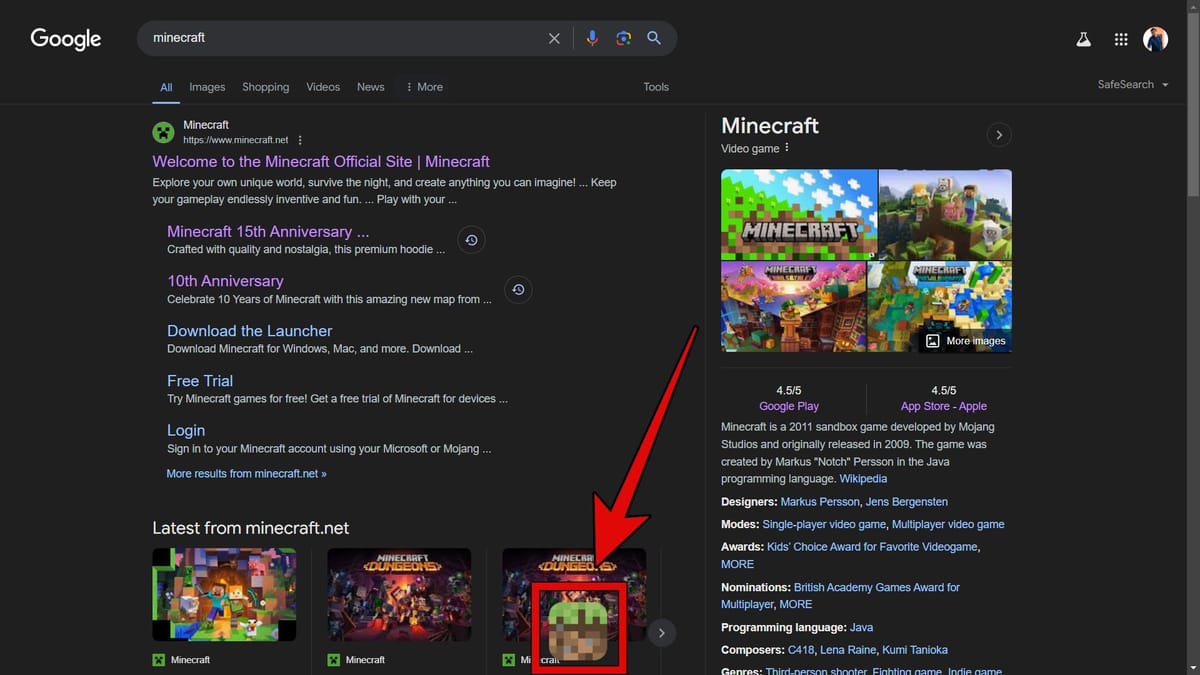Open the 10th Anniversary sitelink
1200x675 pixels.
[225, 281]
